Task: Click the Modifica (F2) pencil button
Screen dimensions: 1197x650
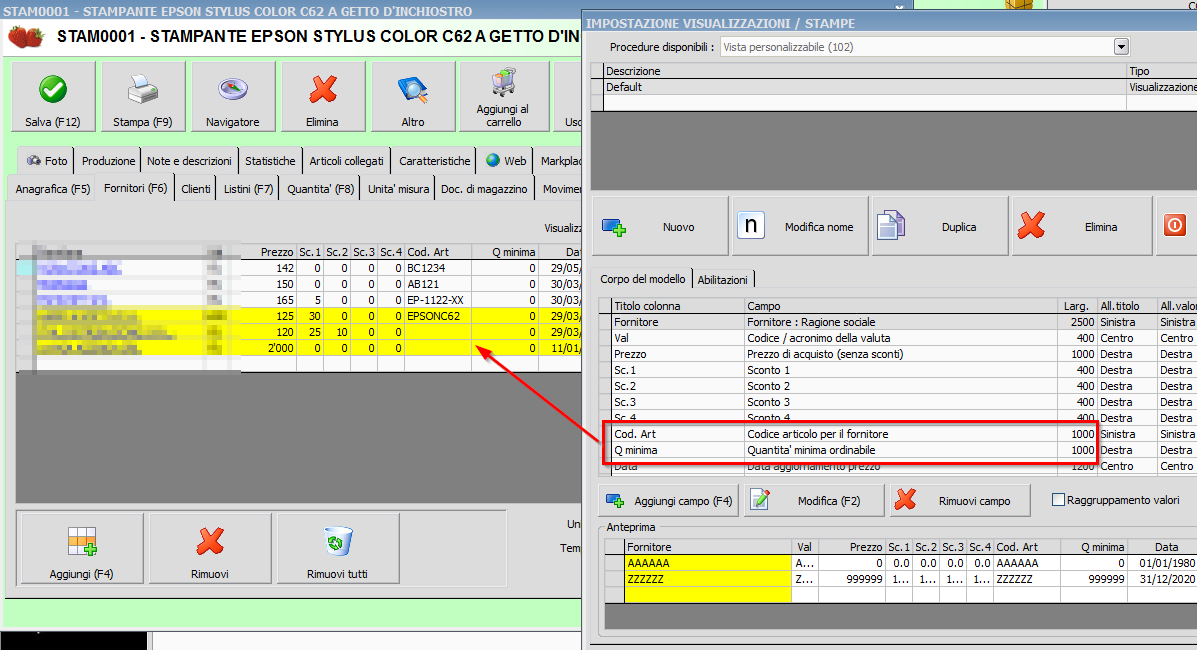Action: pyautogui.click(x=814, y=500)
